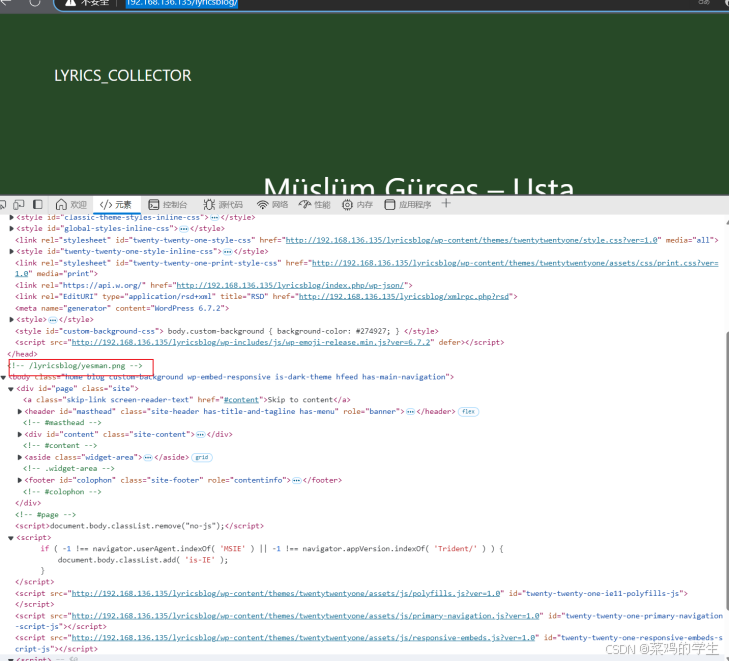The height and width of the screenshot is (662, 730).
Task: Open the responsive-embeds.js script link
Action: coord(303,638)
